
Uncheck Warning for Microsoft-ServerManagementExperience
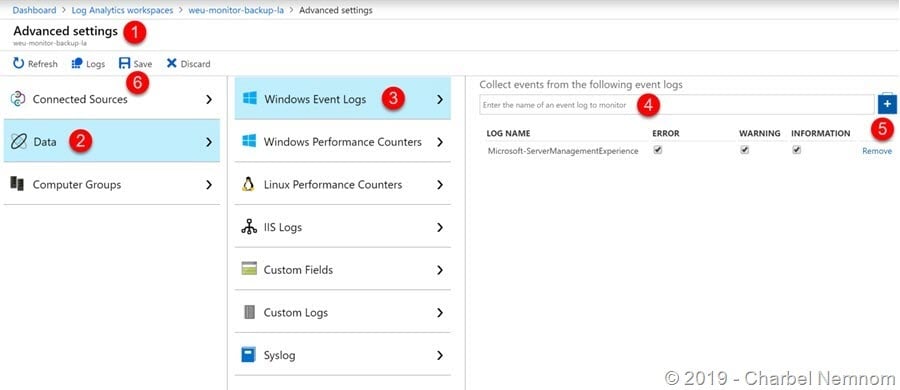[744, 150]
